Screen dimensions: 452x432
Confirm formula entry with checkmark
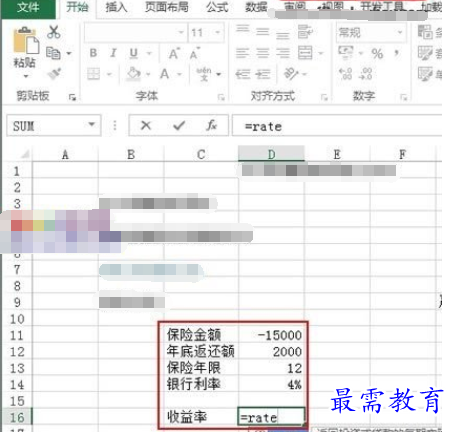click(179, 125)
